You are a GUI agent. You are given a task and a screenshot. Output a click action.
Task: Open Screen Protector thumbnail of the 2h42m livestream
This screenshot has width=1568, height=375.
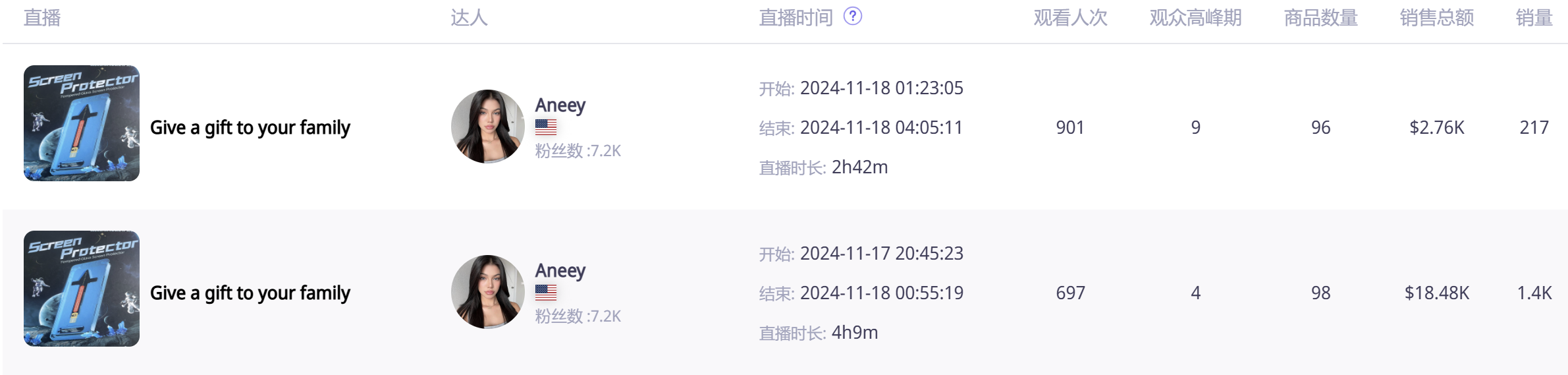point(82,123)
